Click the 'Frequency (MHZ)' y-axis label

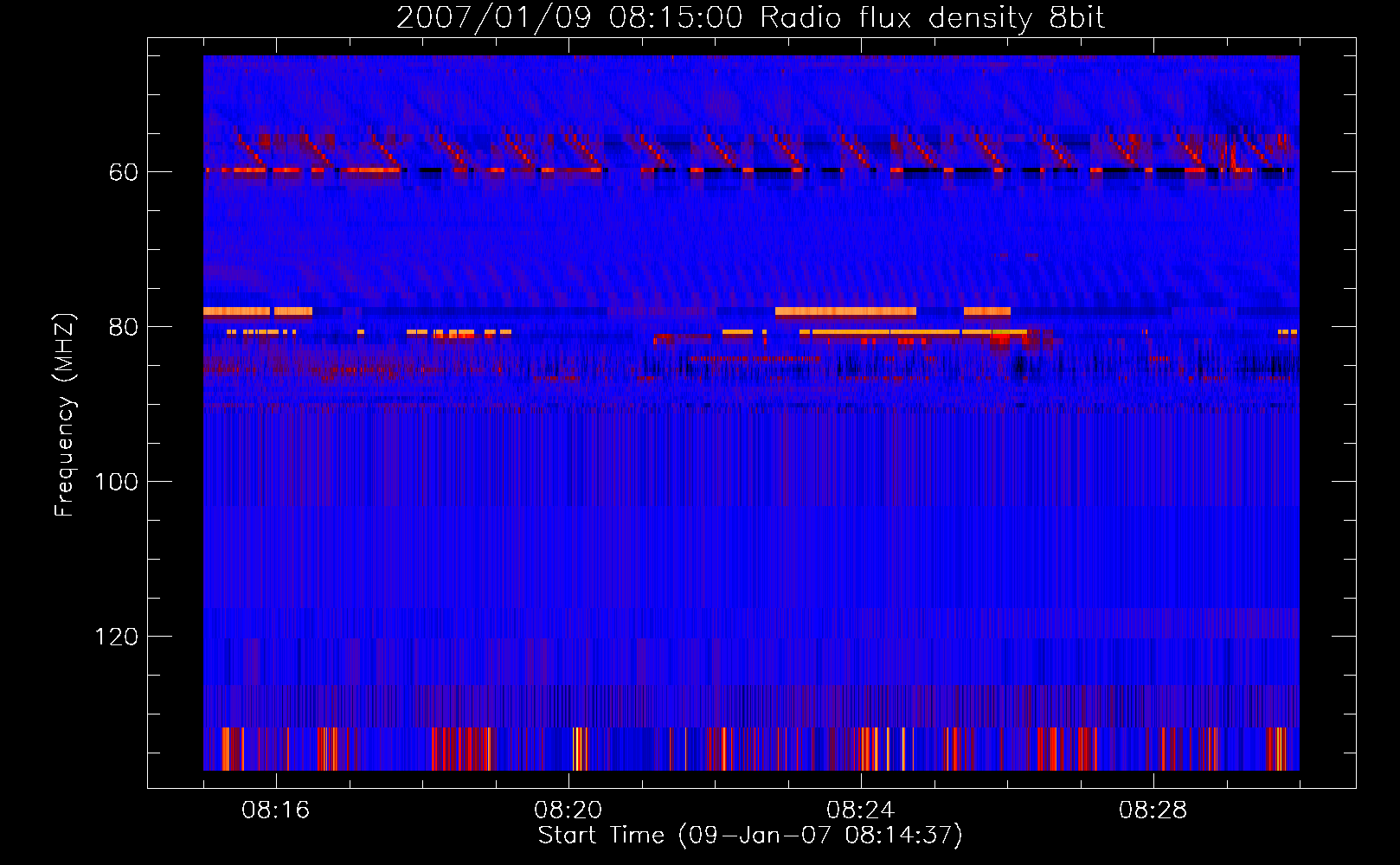[x=65, y=414]
